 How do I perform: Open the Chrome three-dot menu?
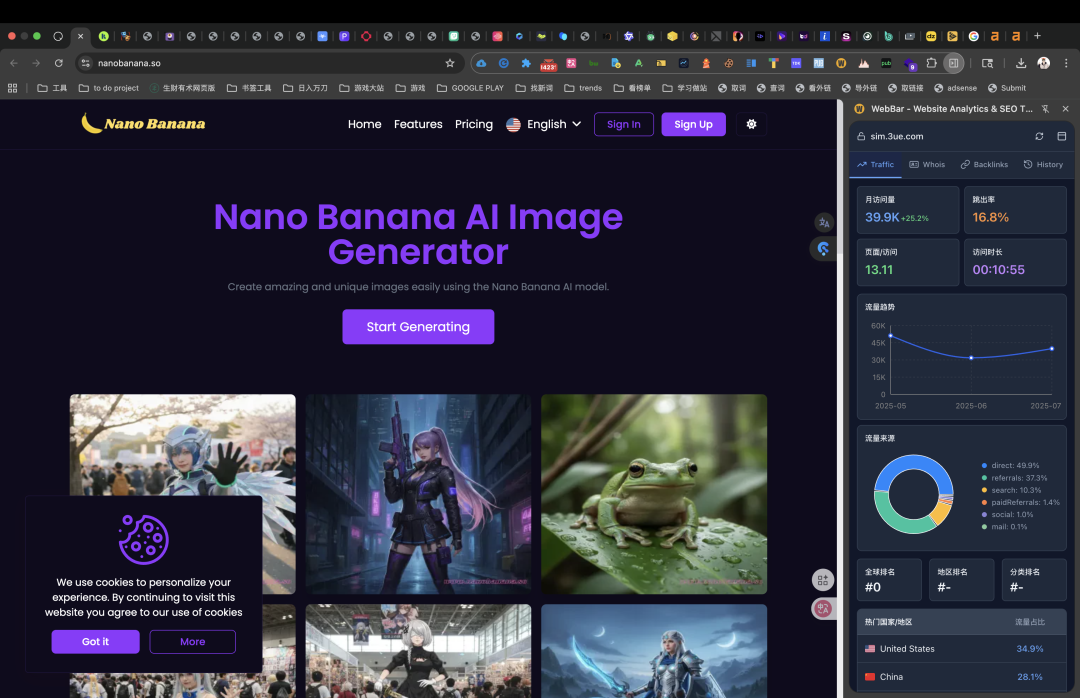(1066, 63)
